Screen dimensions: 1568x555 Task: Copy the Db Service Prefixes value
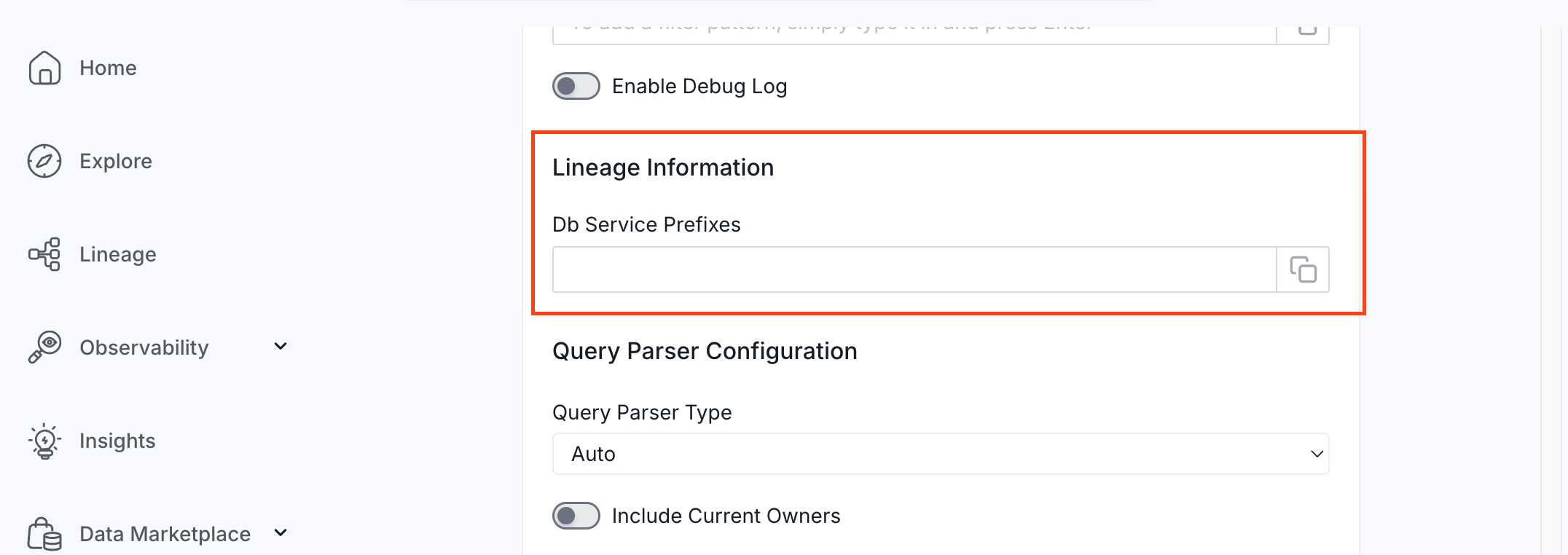[x=1304, y=269]
